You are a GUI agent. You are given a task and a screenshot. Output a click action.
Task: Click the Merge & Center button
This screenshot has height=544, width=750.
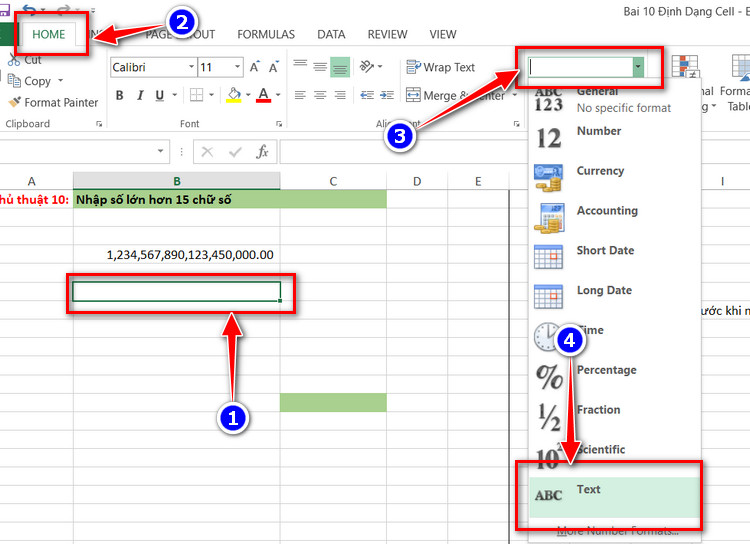(455, 95)
